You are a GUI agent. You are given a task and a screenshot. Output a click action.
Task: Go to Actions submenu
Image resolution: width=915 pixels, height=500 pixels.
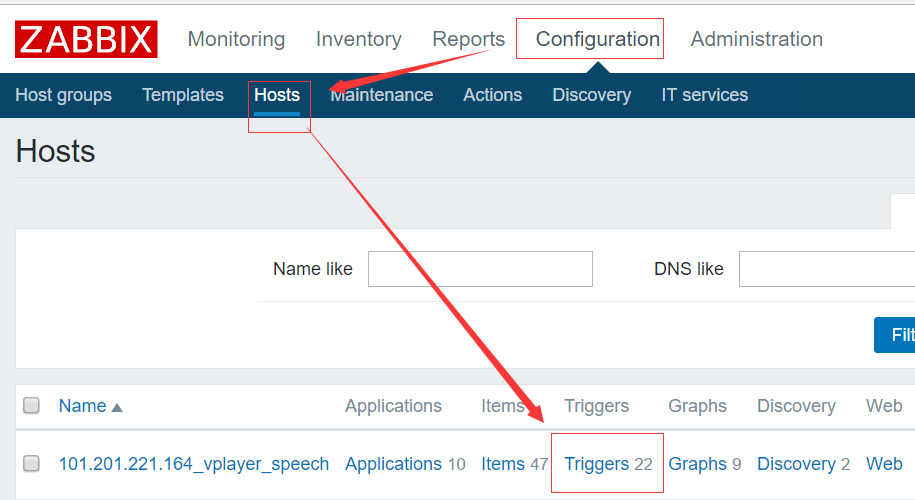click(493, 95)
